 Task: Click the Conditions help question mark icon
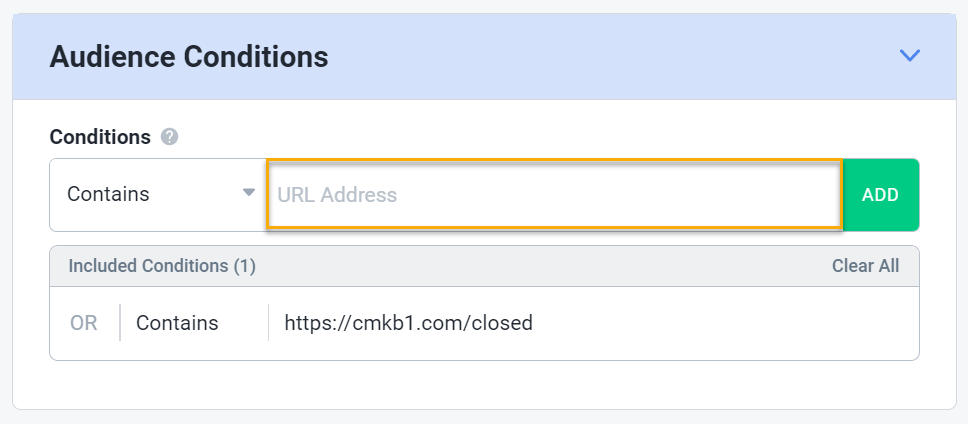pos(170,137)
